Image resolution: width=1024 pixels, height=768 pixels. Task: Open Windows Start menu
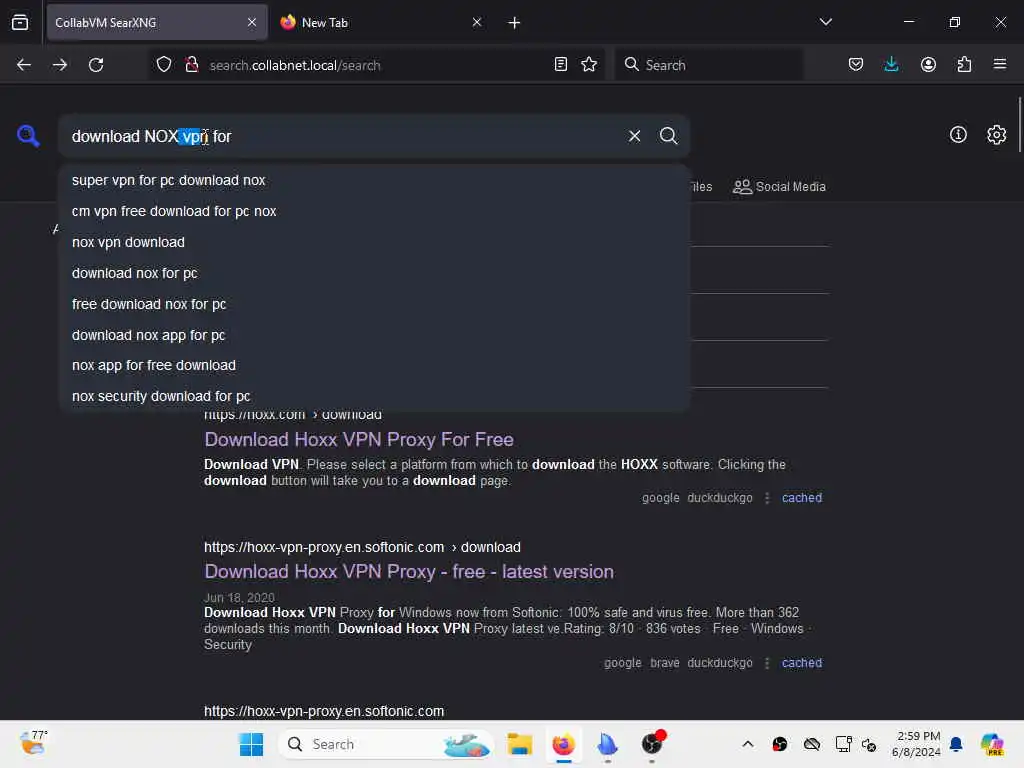point(251,744)
